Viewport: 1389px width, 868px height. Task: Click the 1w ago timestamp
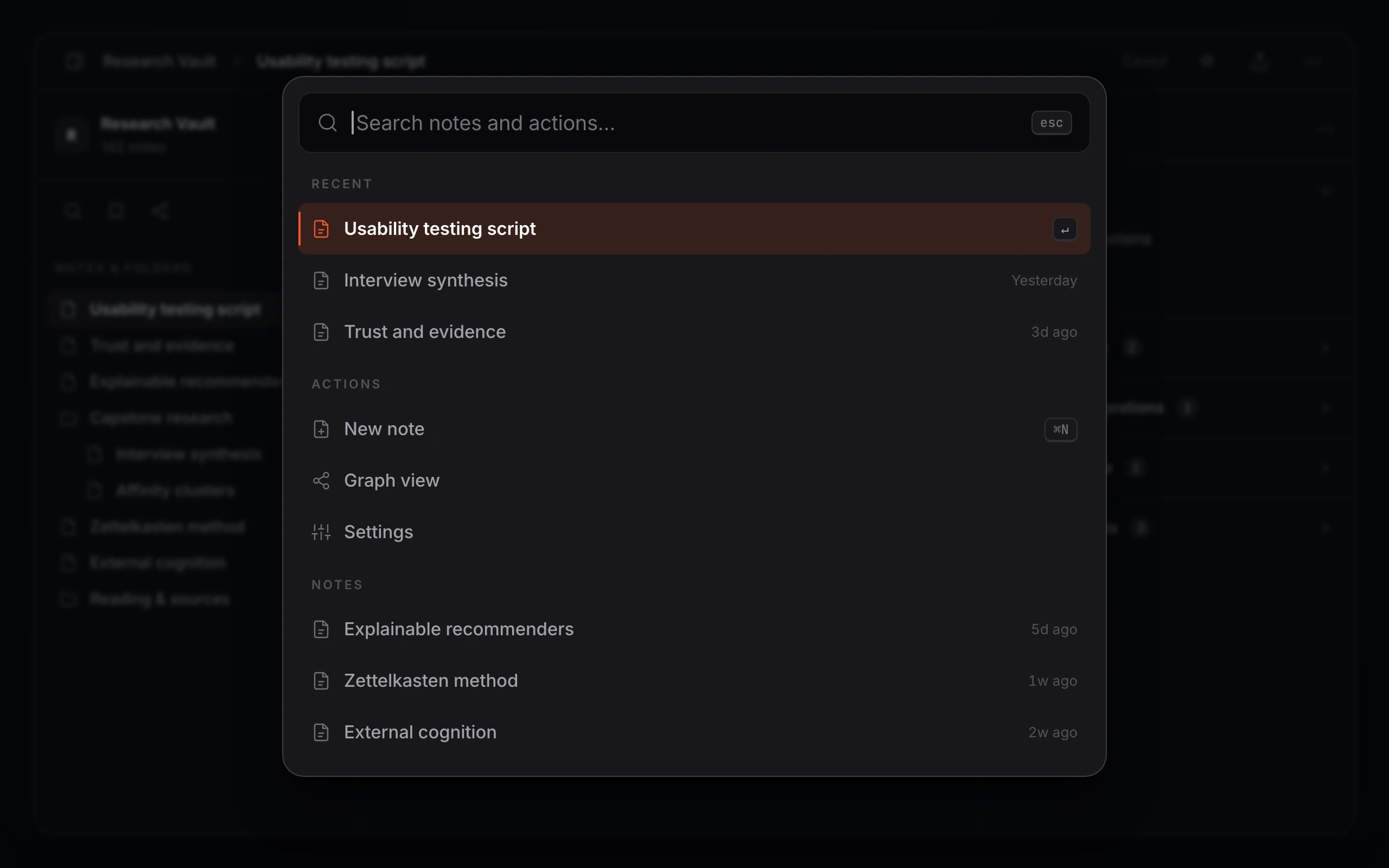(1052, 681)
